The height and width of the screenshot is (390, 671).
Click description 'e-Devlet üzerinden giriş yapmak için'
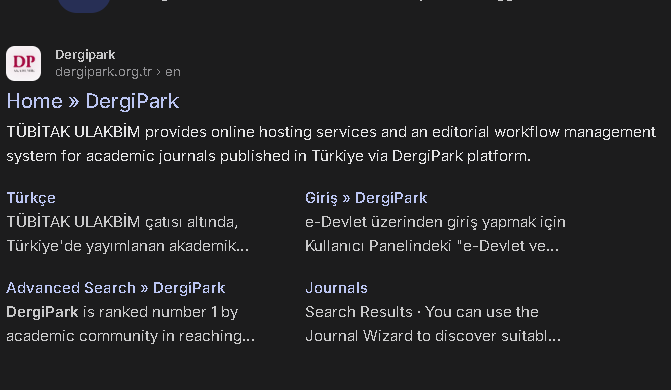[435, 222]
